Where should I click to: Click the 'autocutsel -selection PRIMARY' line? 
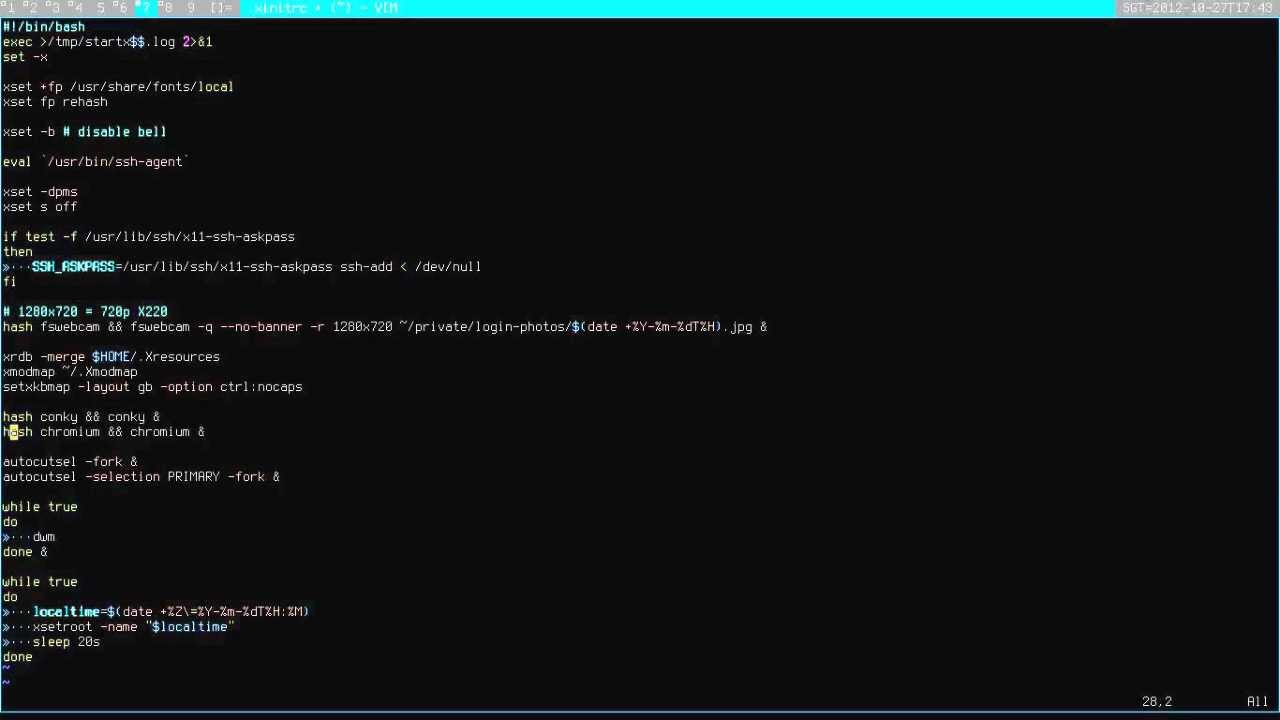[141, 476]
